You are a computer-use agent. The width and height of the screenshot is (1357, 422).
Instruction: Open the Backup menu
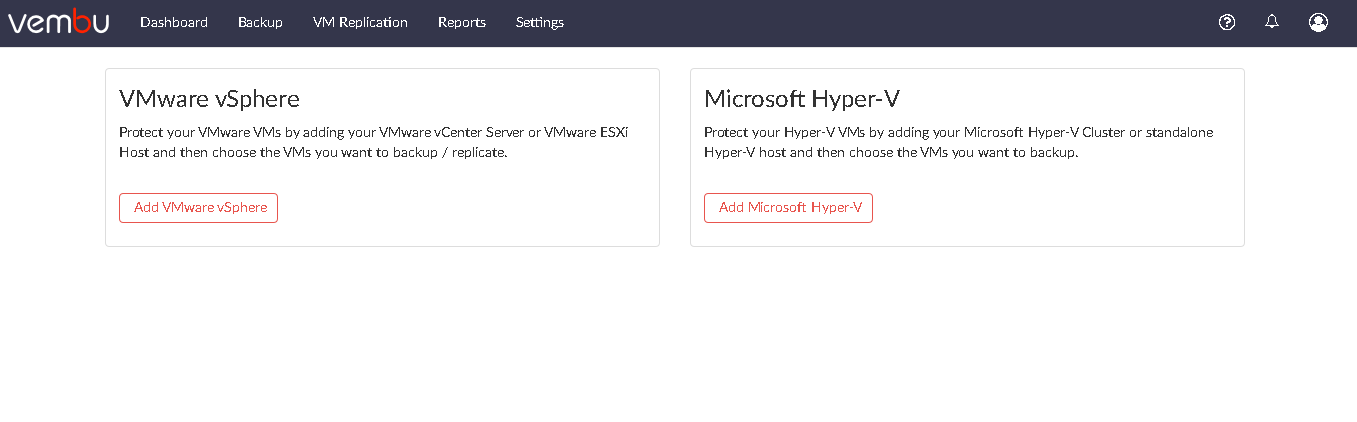[260, 22]
